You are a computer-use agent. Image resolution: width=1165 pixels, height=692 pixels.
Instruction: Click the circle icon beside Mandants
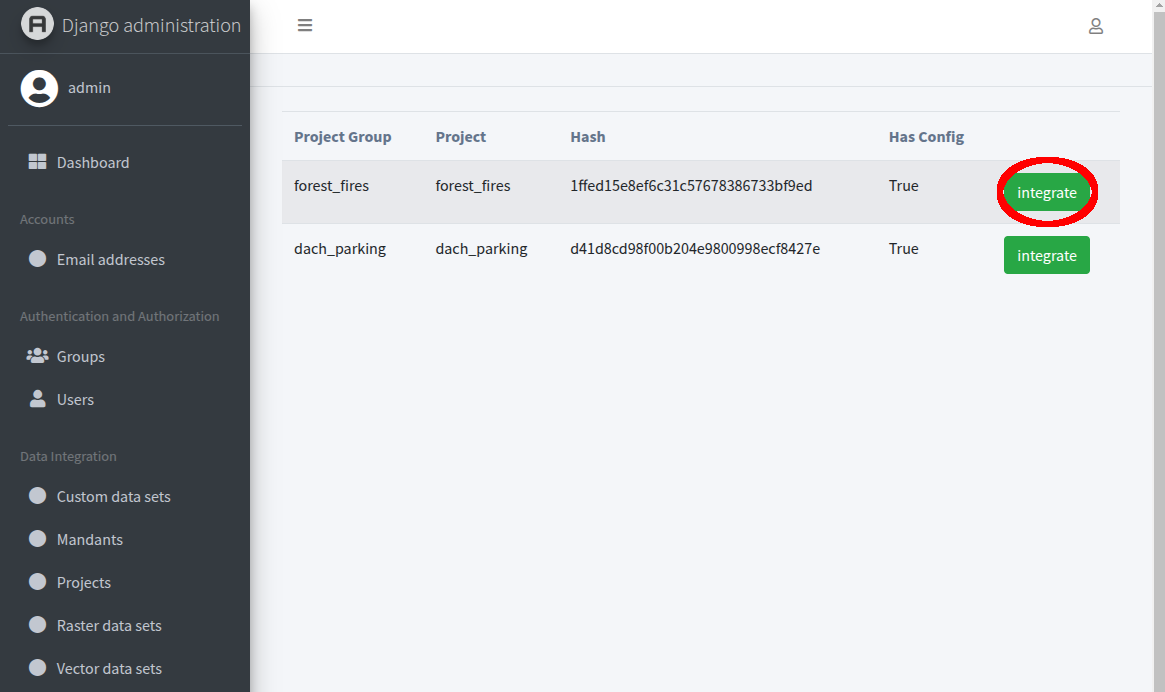click(37, 539)
